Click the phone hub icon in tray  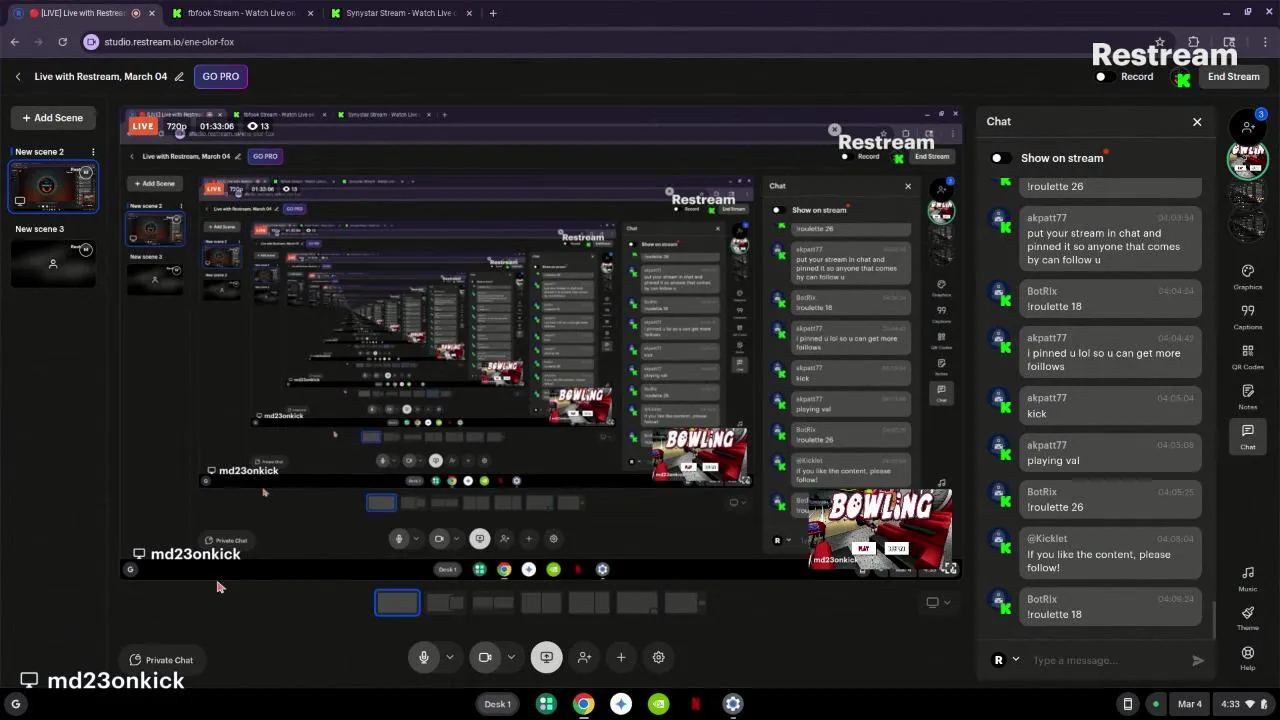[x=1127, y=704]
